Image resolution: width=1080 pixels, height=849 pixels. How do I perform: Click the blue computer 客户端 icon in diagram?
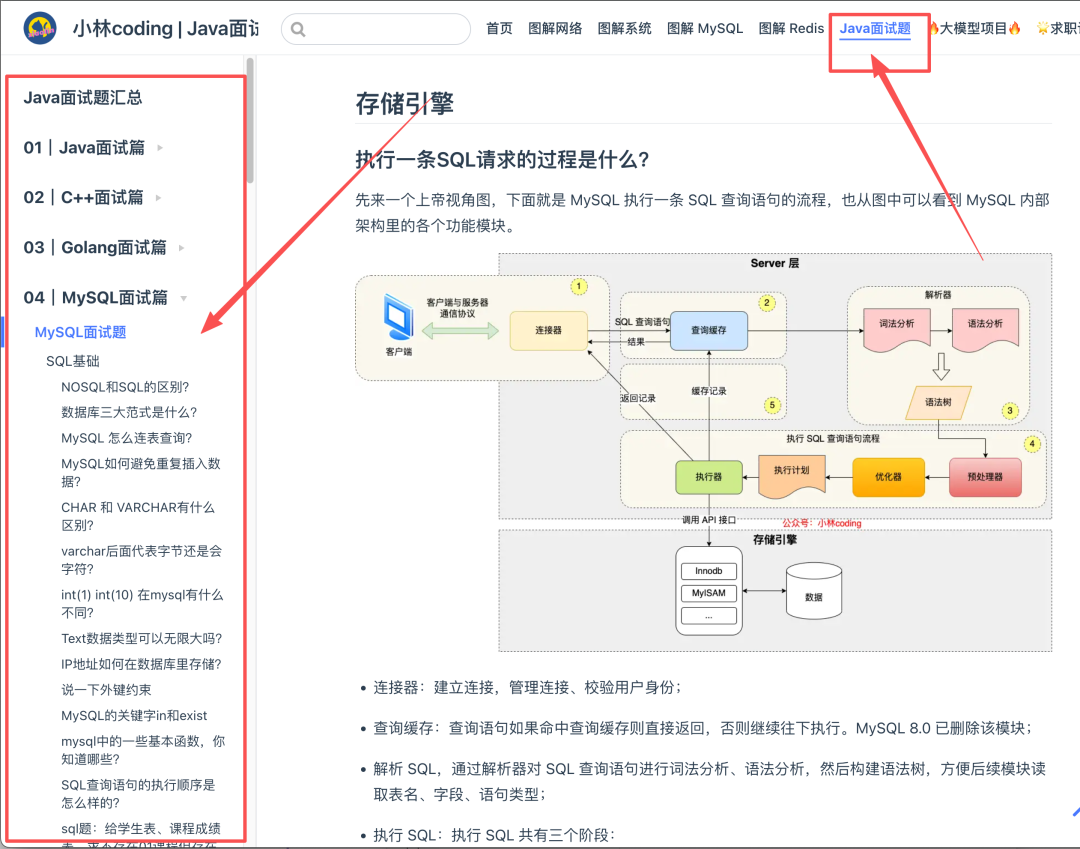398,321
